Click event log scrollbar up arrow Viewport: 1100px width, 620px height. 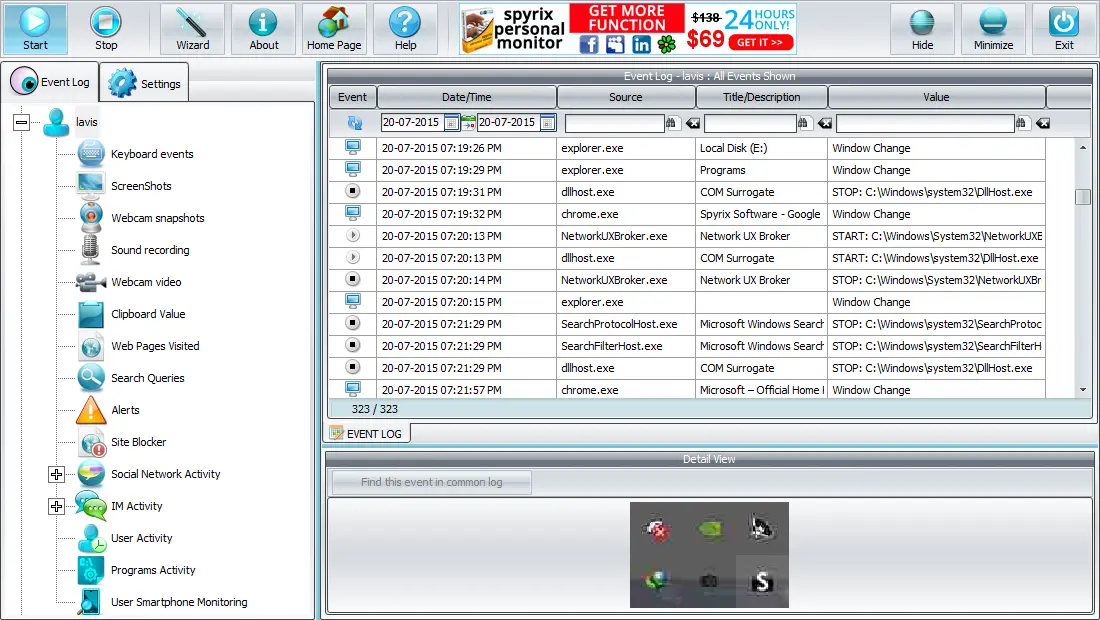(1082, 148)
